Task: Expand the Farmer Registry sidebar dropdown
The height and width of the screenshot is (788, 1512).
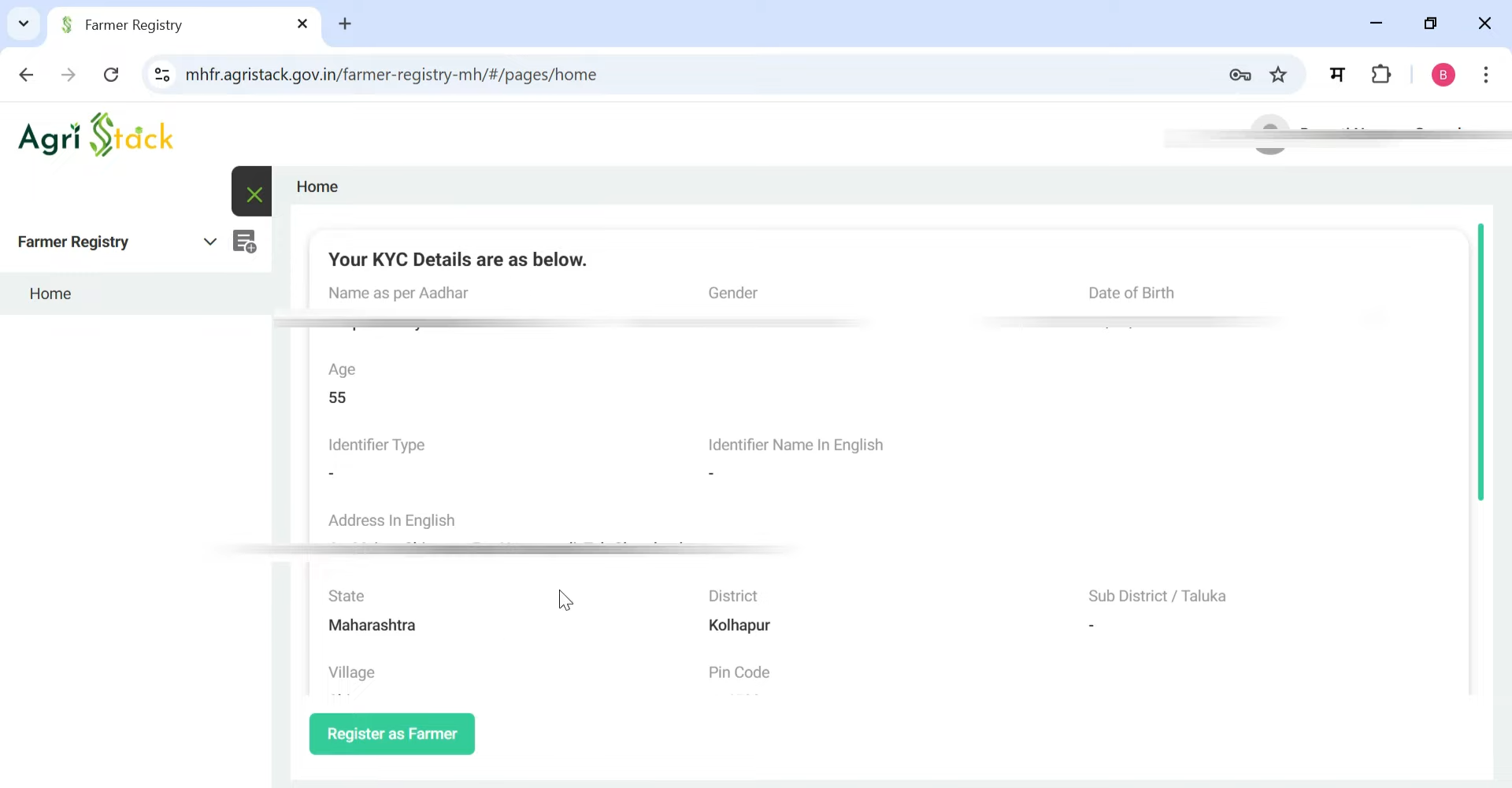Action: tap(209, 242)
